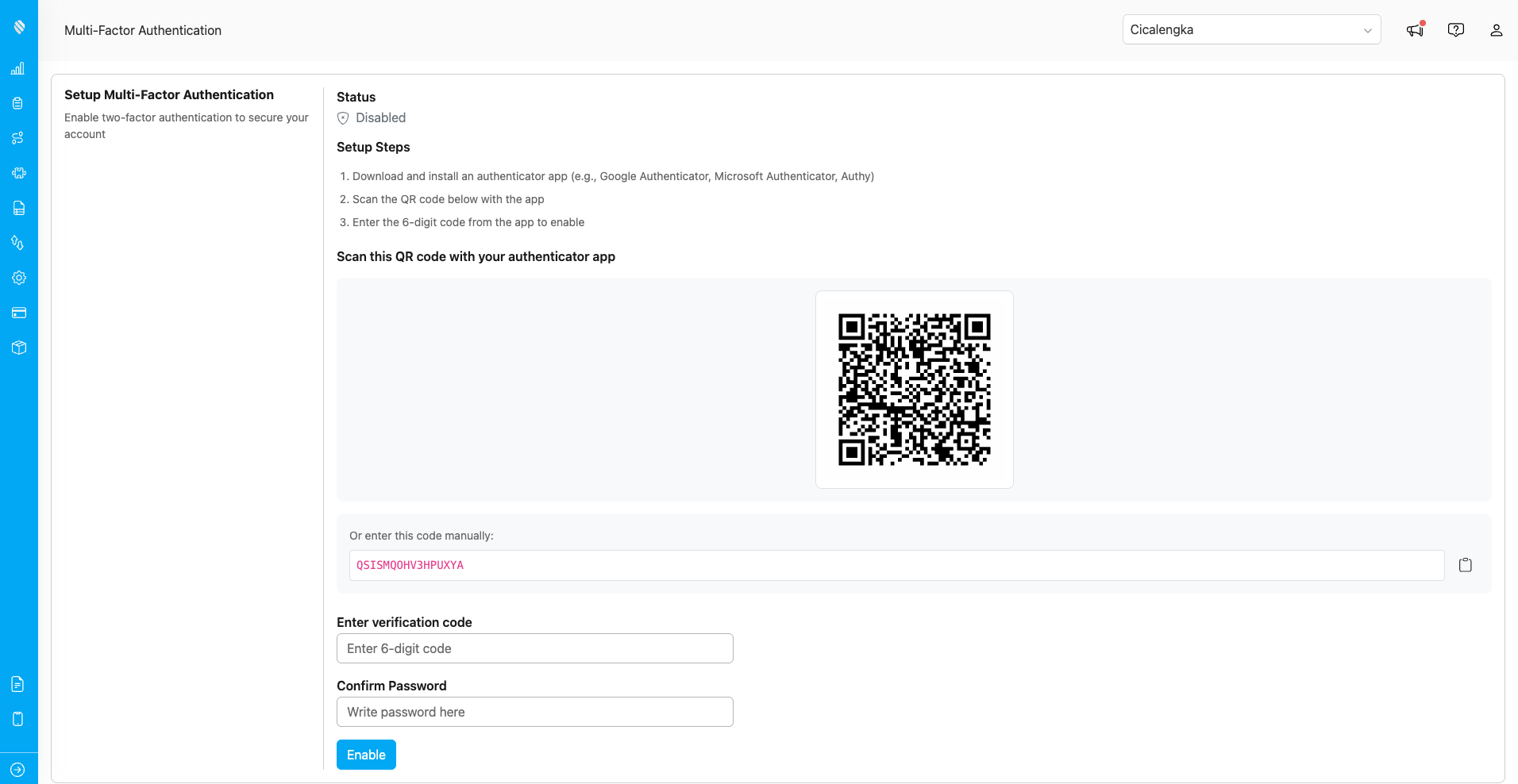Image resolution: width=1518 pixels, height=784 pixels.
Task: Open the up-down arrows transfer icon
Action: point(18,243)
